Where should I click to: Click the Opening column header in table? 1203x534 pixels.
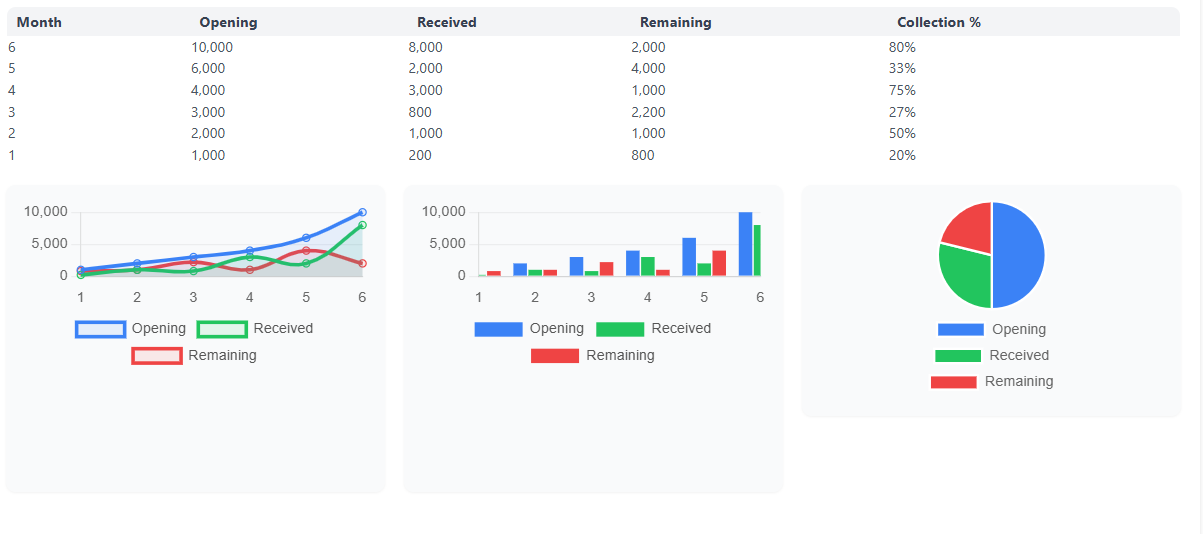[228, 22]
